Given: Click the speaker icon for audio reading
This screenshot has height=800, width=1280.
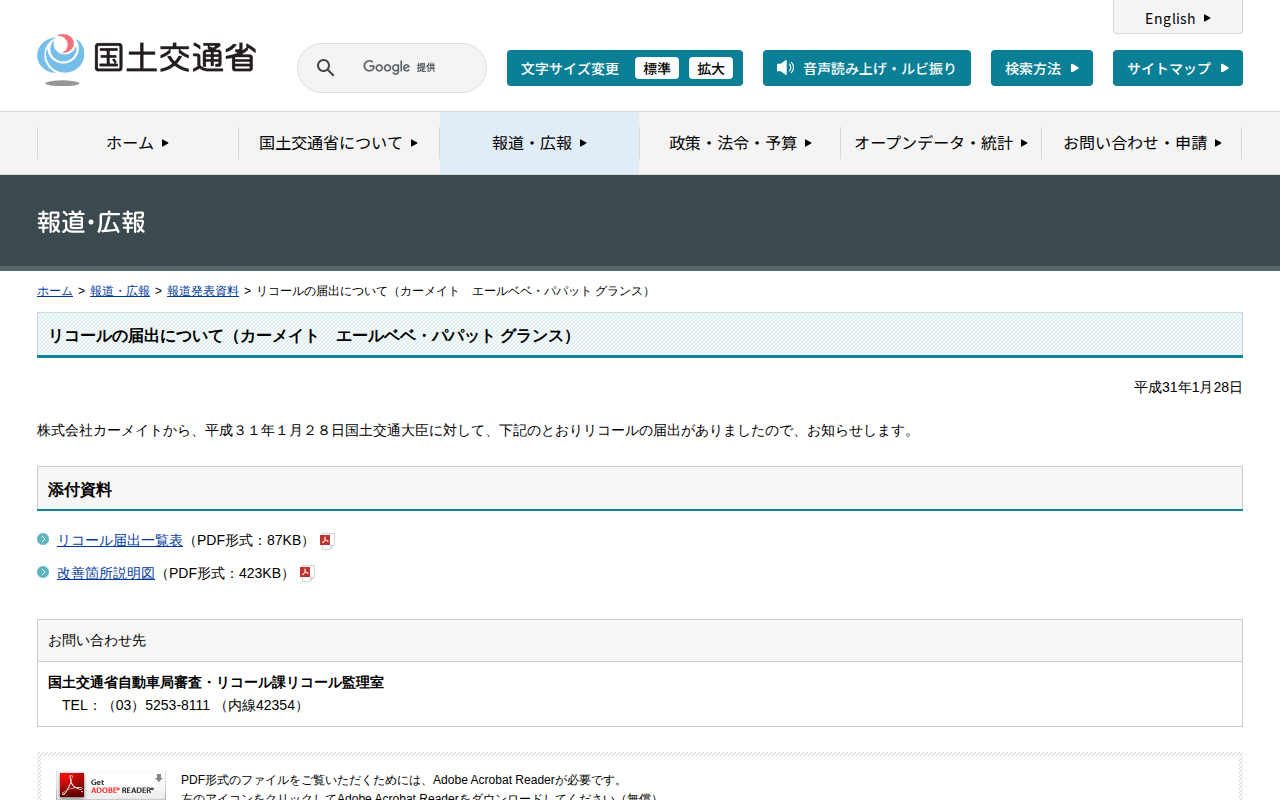Looking at the screenshot, I should [x=785, y=68].
